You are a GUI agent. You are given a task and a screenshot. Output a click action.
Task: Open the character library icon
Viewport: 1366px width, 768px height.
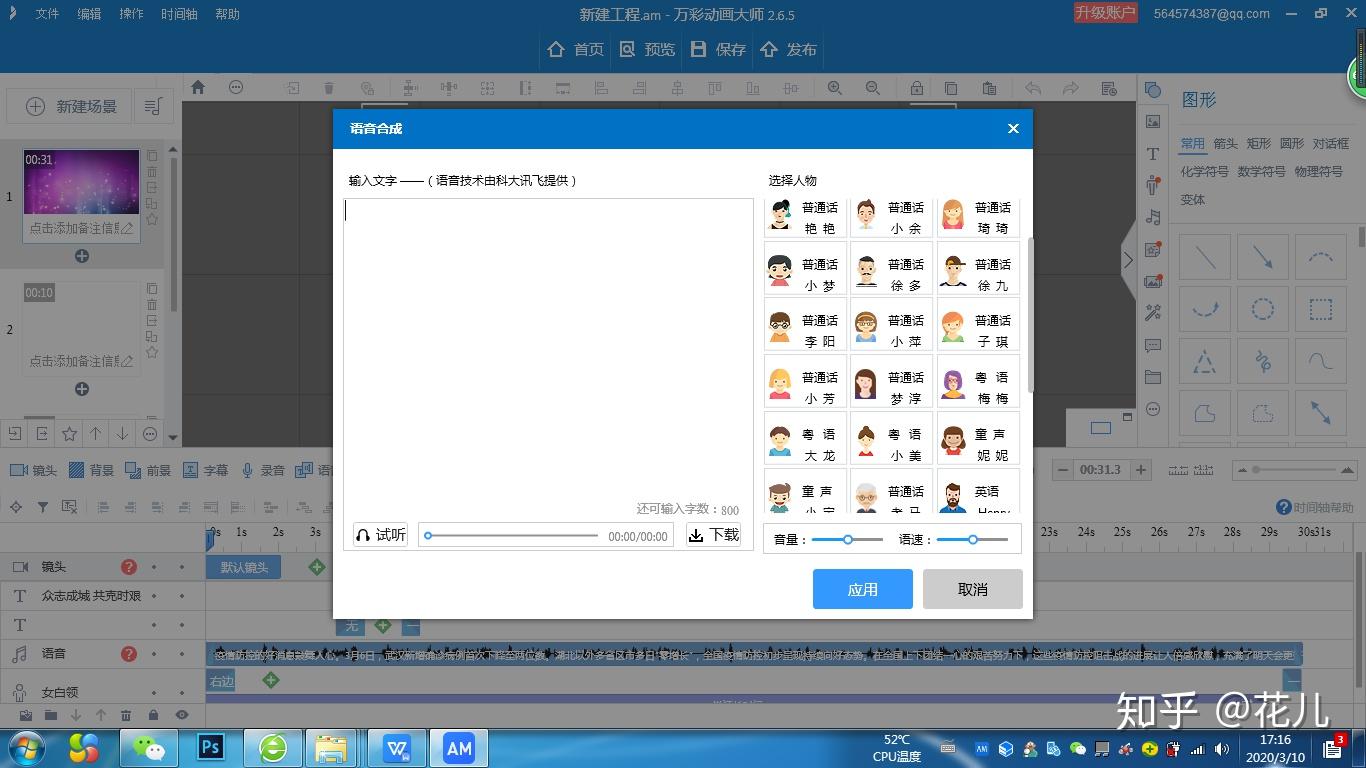pos(1153,186)
